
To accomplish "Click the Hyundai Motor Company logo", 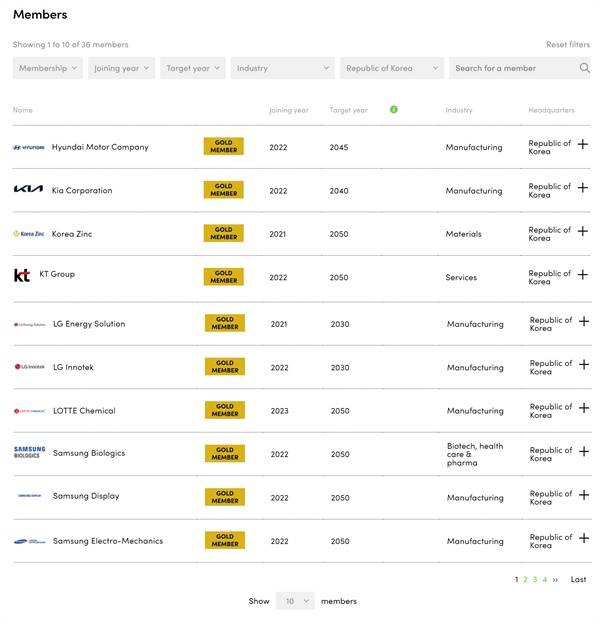I will (28, 147).
